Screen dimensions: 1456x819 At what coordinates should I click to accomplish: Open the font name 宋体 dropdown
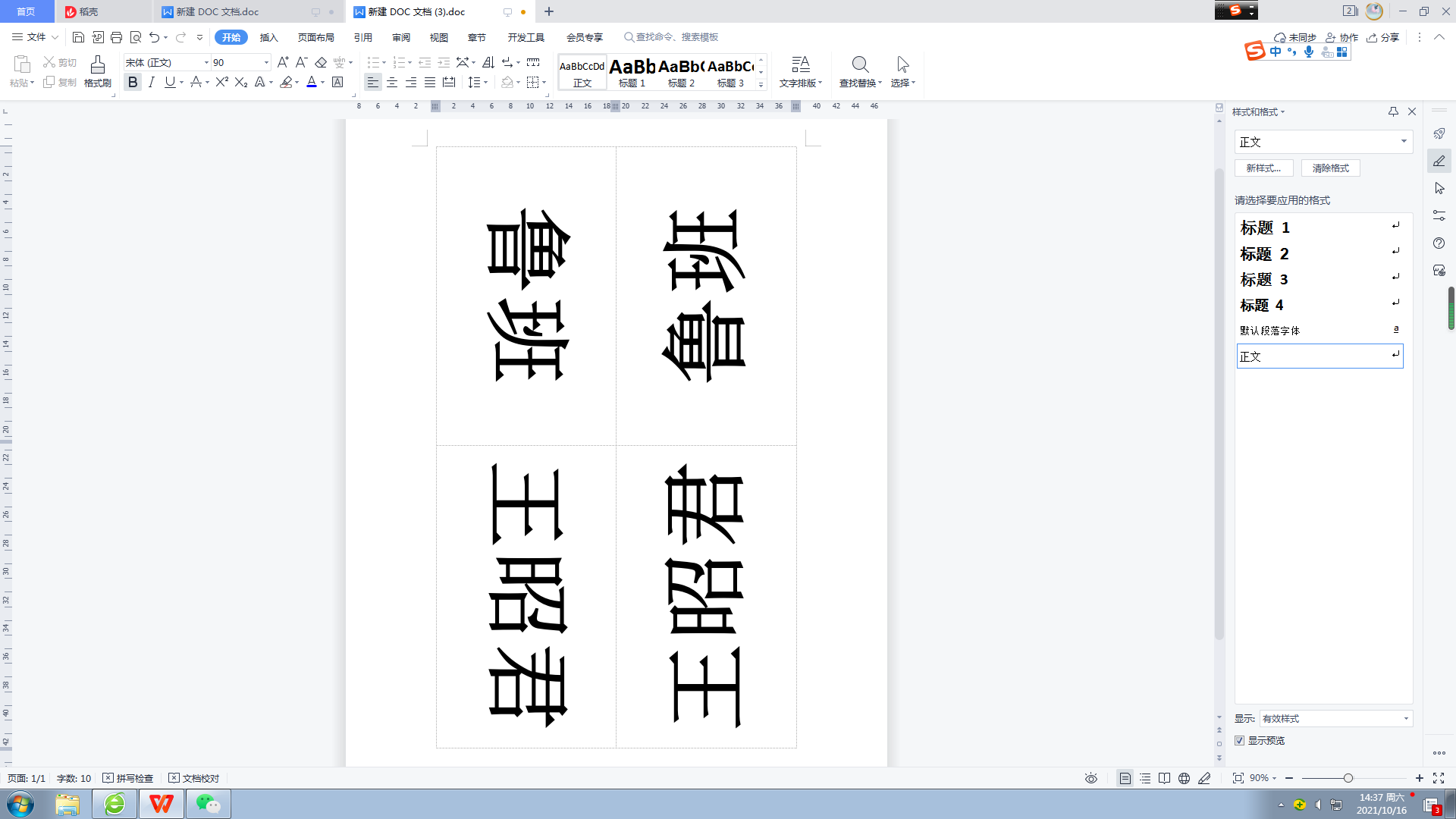point(206,62)
